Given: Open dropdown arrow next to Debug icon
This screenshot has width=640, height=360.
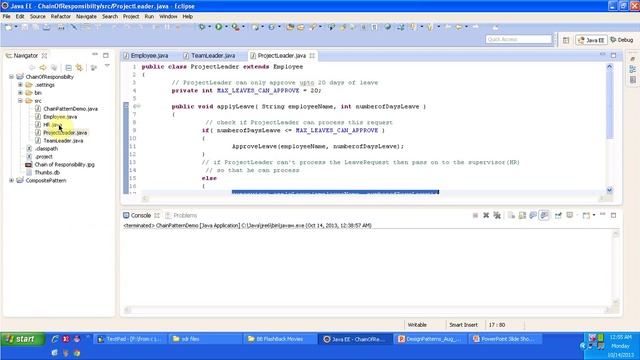Looking at the screenshot, I should pyautogui.click(x=209, y=27).
